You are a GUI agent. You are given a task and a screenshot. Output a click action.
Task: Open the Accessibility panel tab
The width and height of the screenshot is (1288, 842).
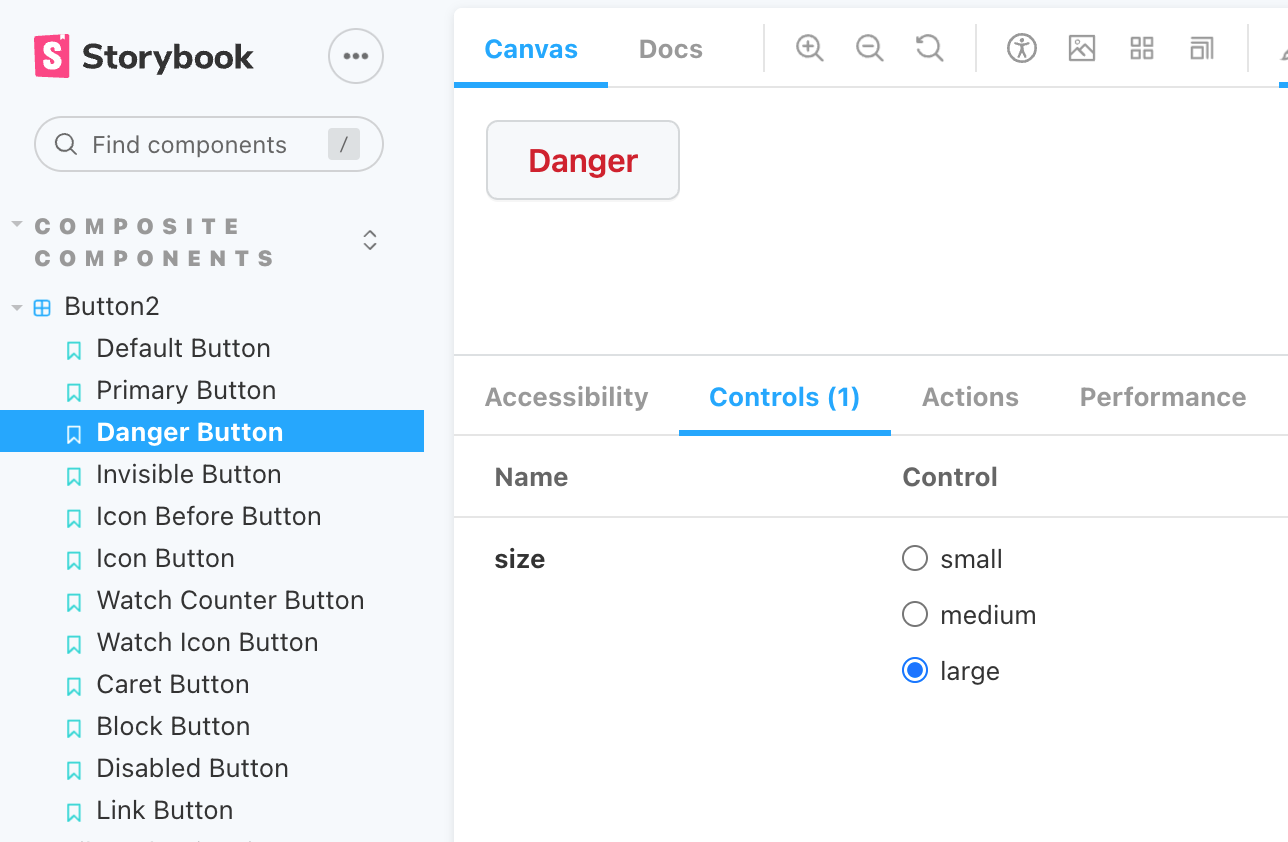(566, 397)
